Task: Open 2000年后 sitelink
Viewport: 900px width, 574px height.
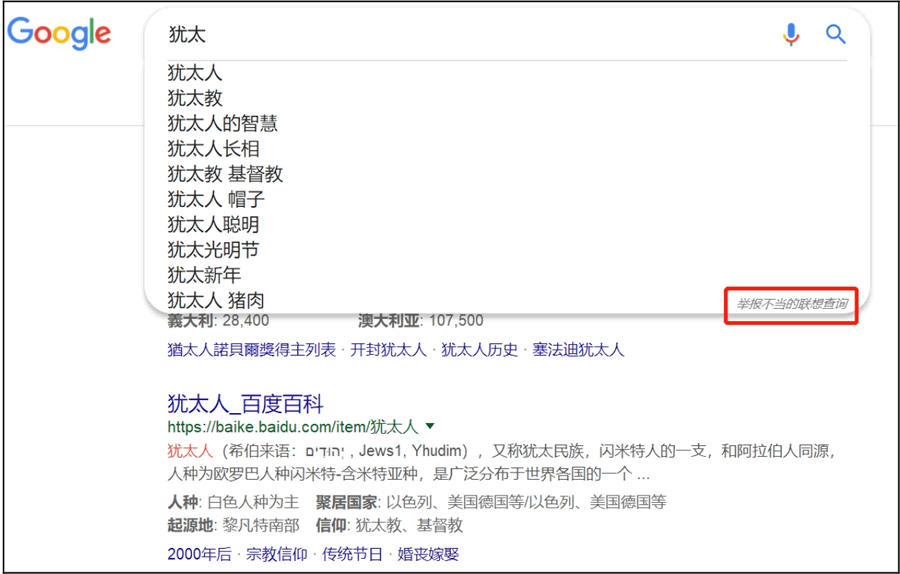Action: (199, 554)
